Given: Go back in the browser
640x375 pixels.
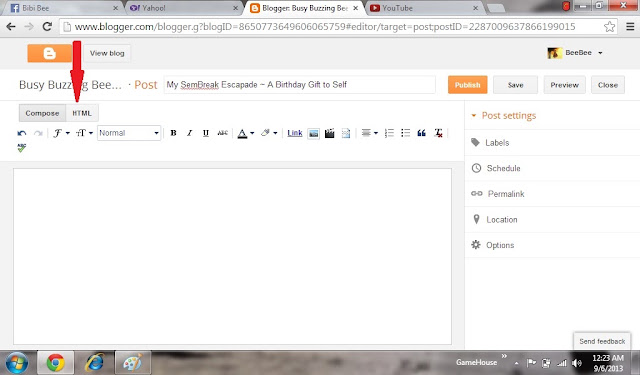Looking at the screenshot, I should [x=11, y=27].
